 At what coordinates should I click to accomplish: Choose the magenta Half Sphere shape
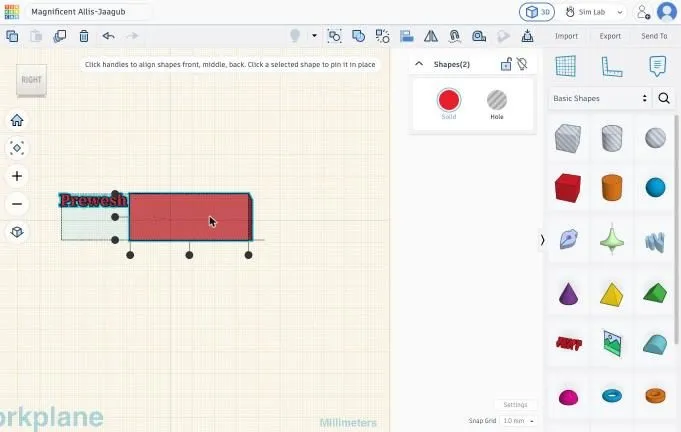coord(568,396)
